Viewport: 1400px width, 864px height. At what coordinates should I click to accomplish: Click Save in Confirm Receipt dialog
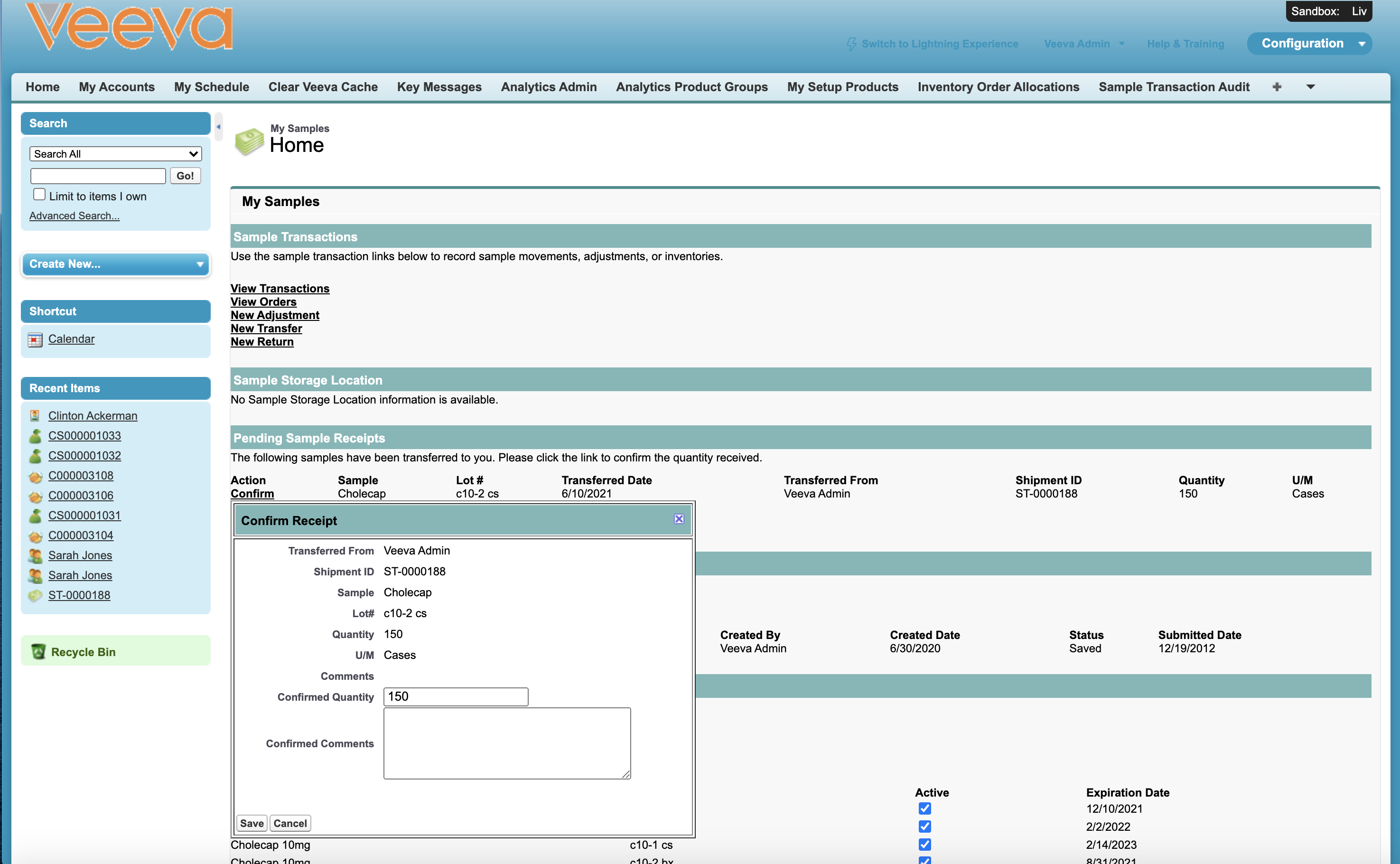[x=252, y=823]
